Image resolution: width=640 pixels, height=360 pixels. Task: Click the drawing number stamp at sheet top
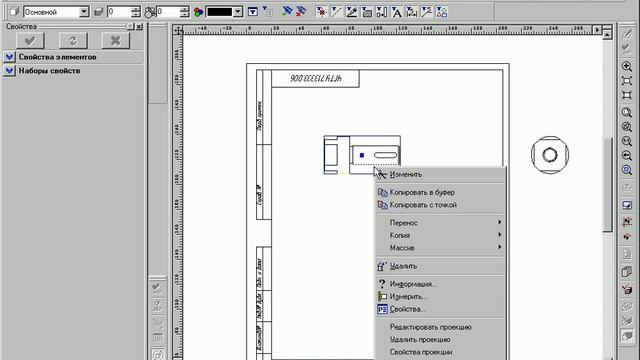316,79
